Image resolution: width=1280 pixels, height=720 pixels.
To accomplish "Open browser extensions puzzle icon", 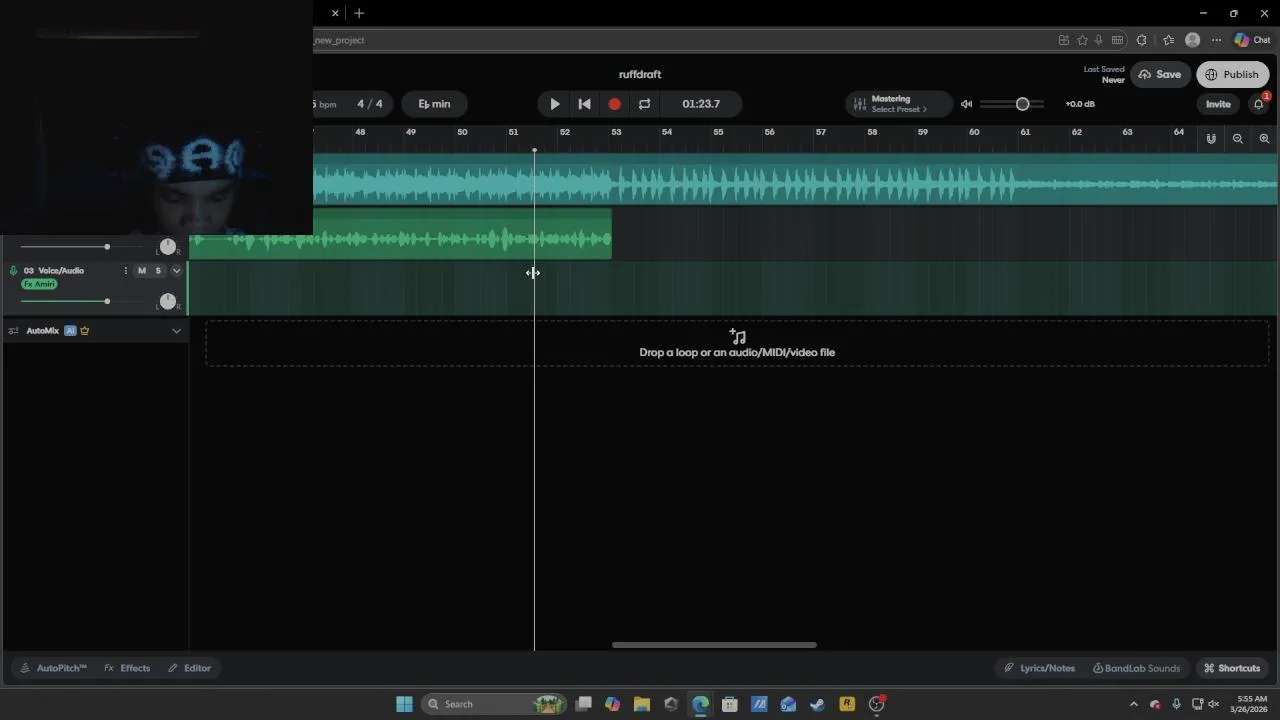I will pos(1141,40).
